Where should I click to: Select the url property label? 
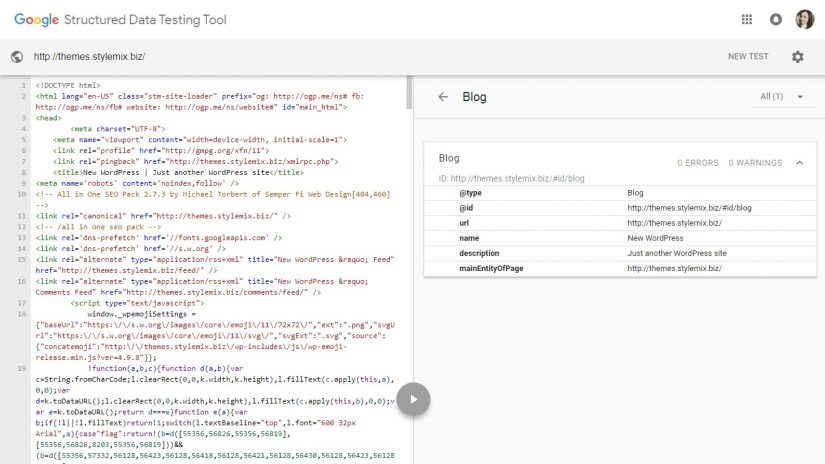(464, 223)
